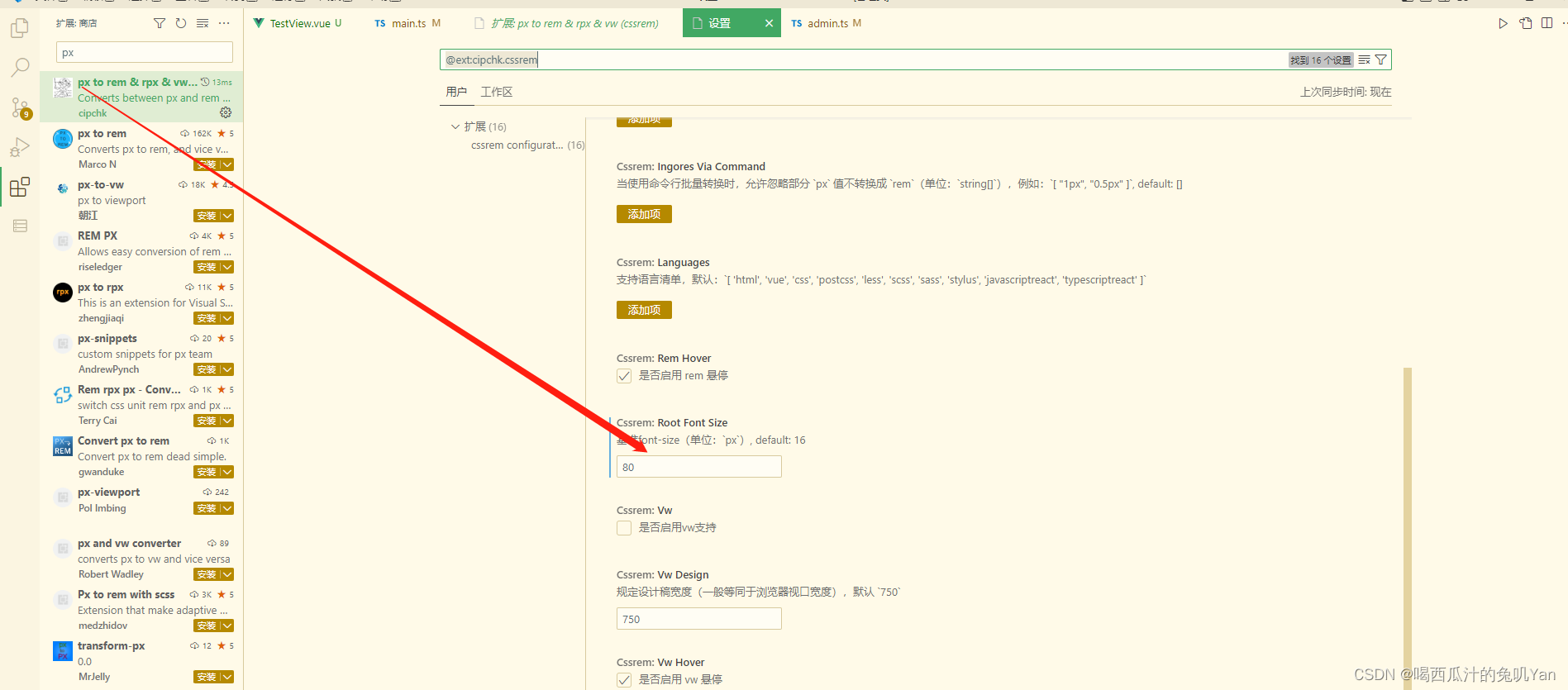Filter extensions with the funnel icon
The image size is (1568, 690).
[x=160, y=23]
